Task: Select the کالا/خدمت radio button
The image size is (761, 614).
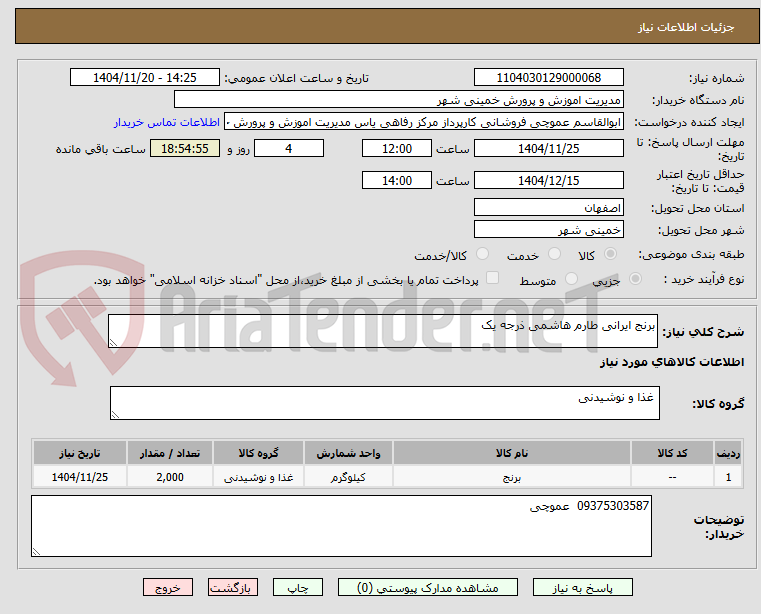Action: click(x=482, y=254)
